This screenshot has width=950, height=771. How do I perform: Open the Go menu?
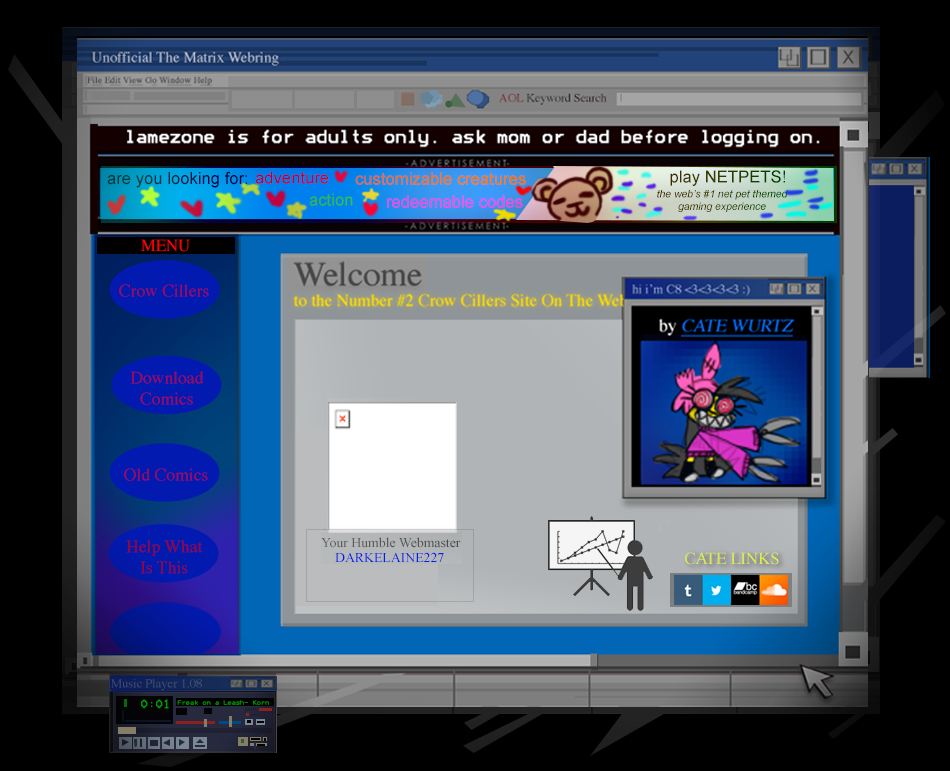click(x=150, y=80)
